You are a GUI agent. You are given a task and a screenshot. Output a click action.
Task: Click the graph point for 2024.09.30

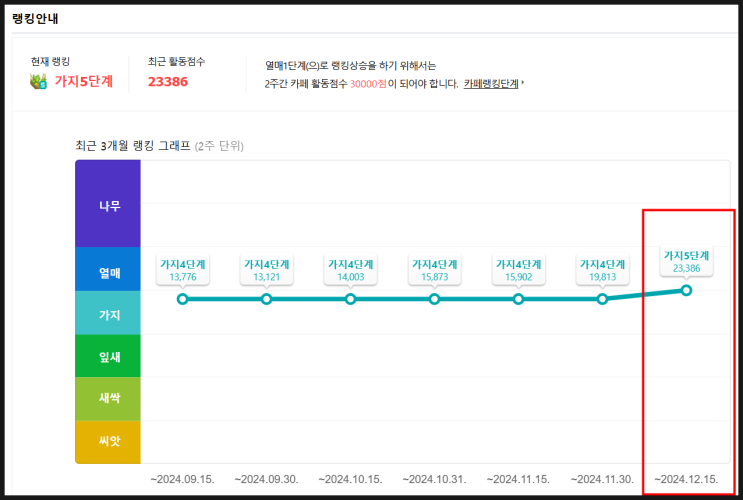(x=266, y=299)
